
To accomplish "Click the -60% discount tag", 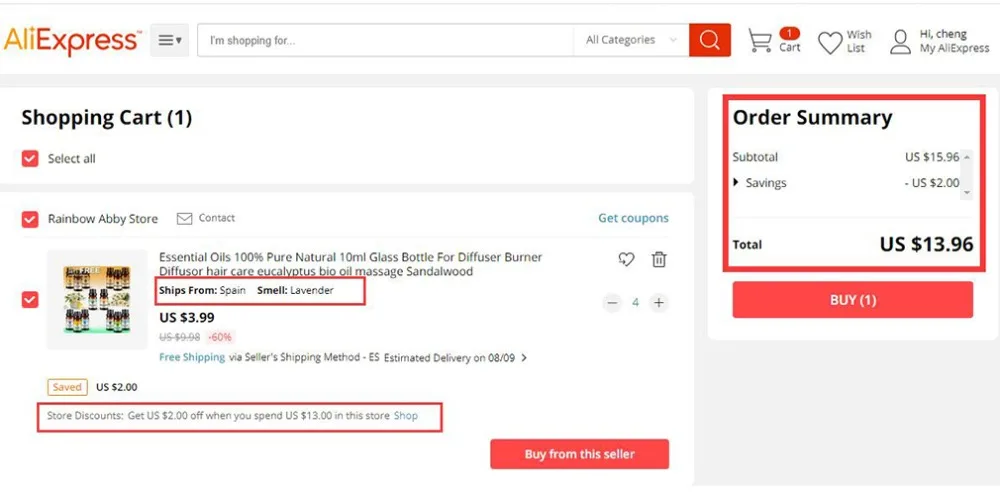I will click(x=221, y=337).
